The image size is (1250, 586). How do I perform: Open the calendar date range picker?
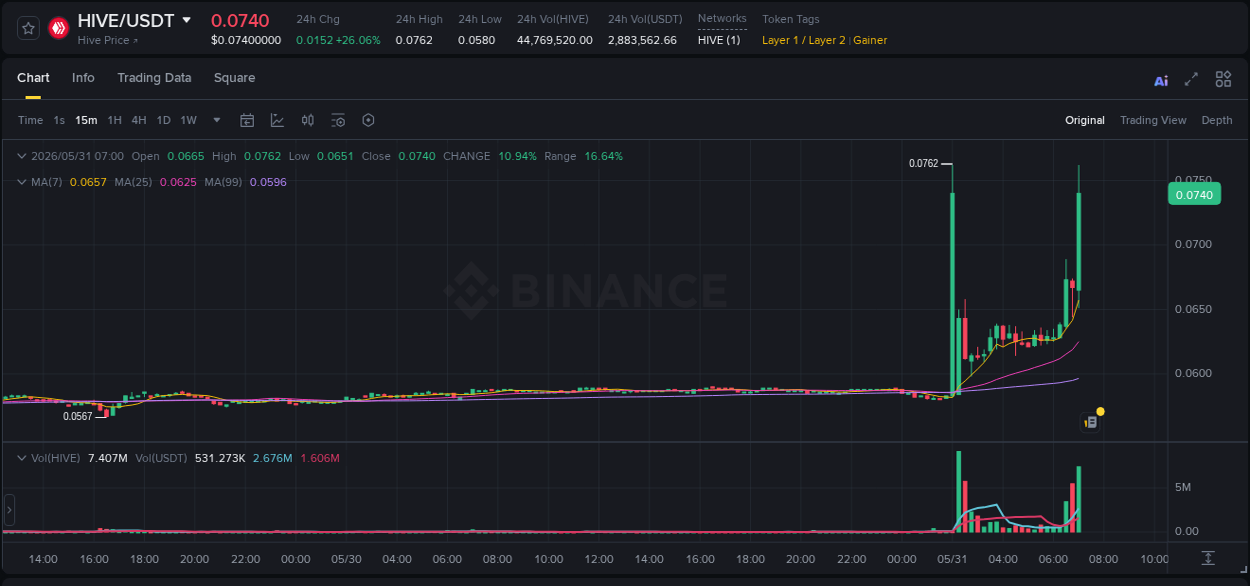coord(247,120)
